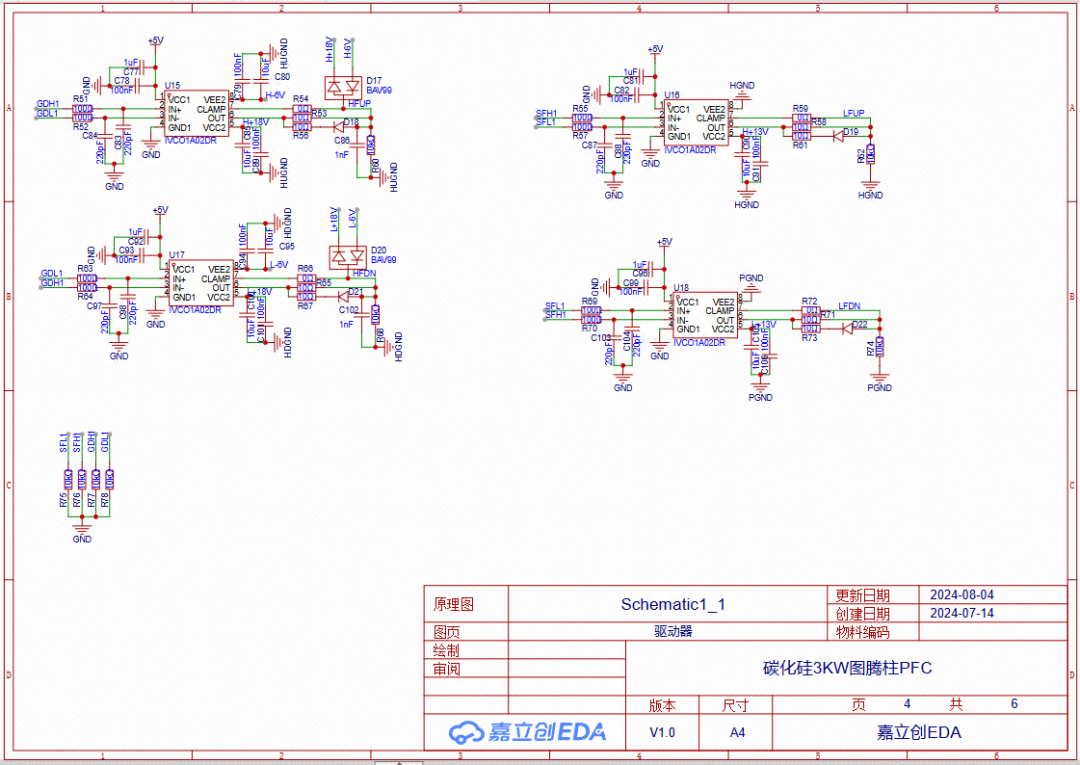Select the R75 pull-down resistor
The width and height of the screenshot is (1080, 765).
tap(68, 479)
